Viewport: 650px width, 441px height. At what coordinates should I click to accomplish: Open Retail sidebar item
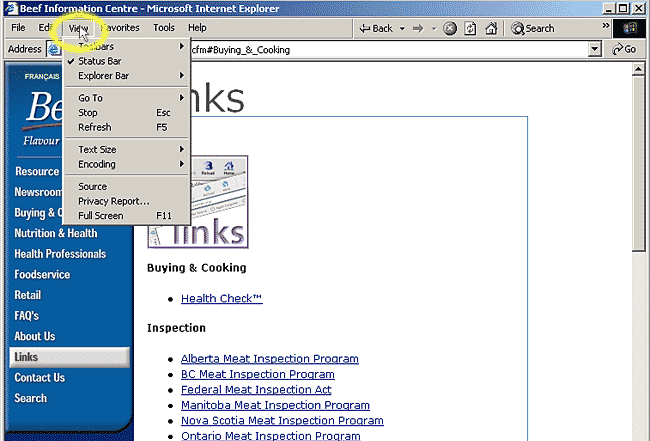coord(27,295)
